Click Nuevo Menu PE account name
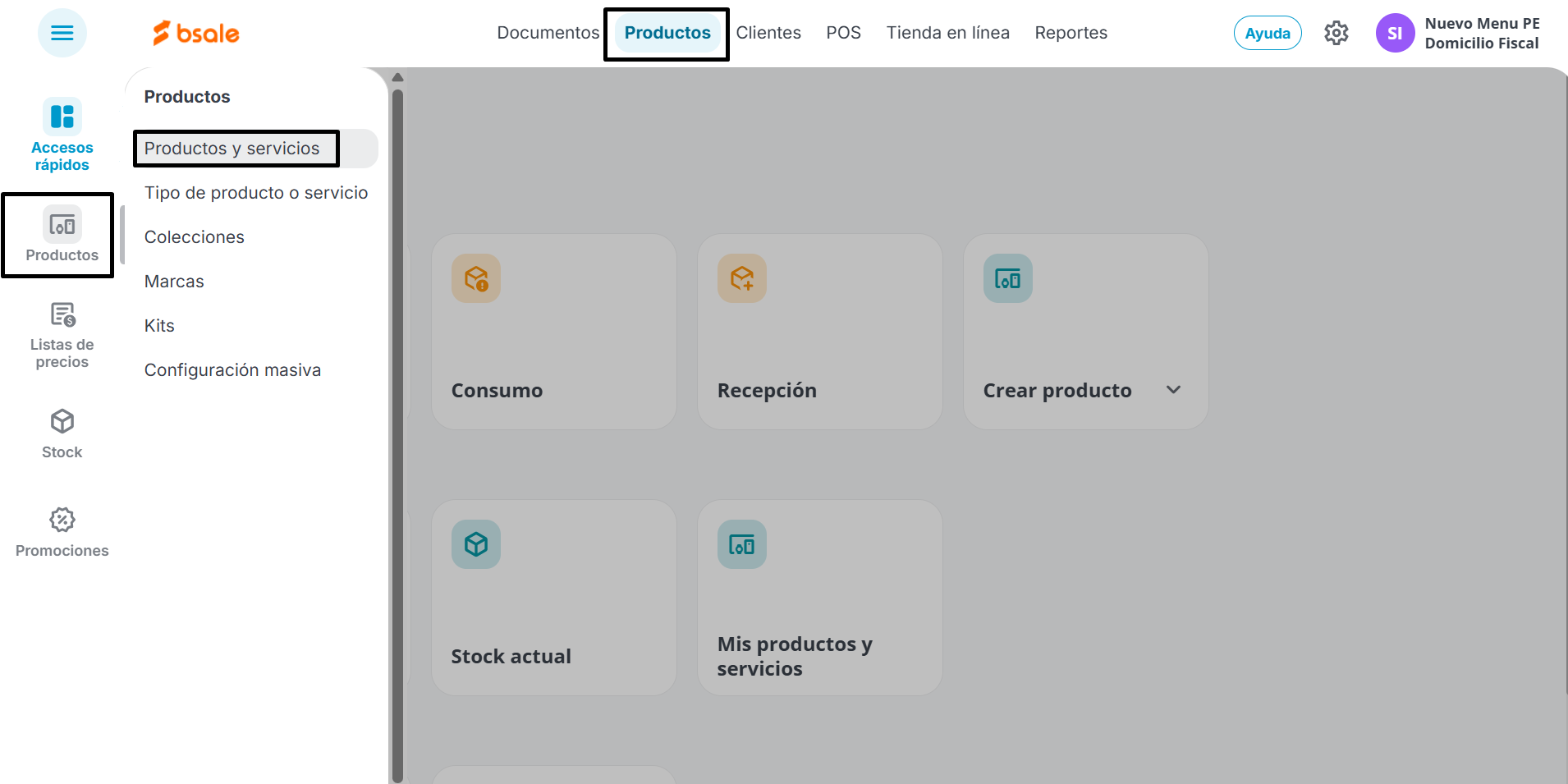1568x784 pixels. (x=1483, y=24)
